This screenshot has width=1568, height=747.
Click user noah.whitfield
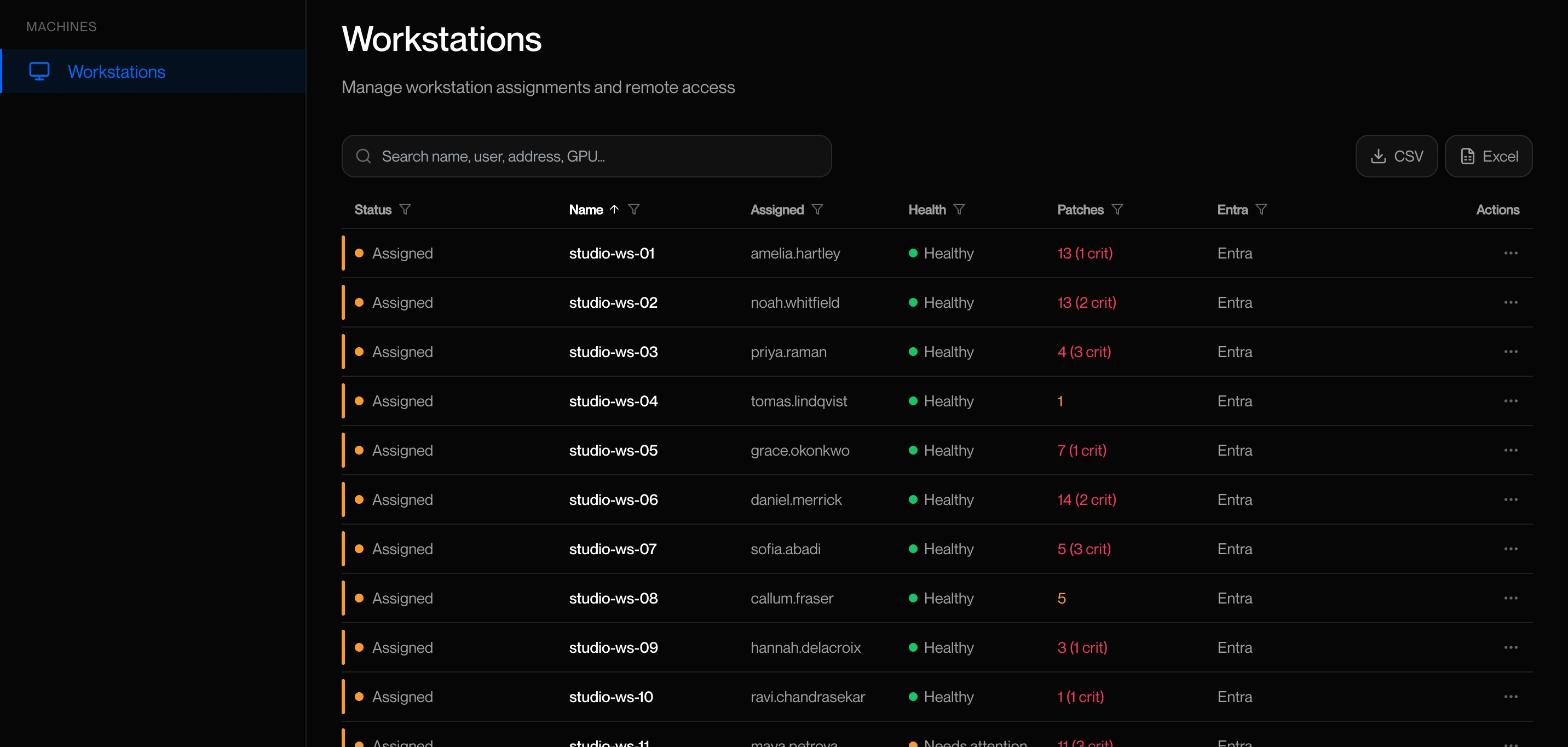795,302
